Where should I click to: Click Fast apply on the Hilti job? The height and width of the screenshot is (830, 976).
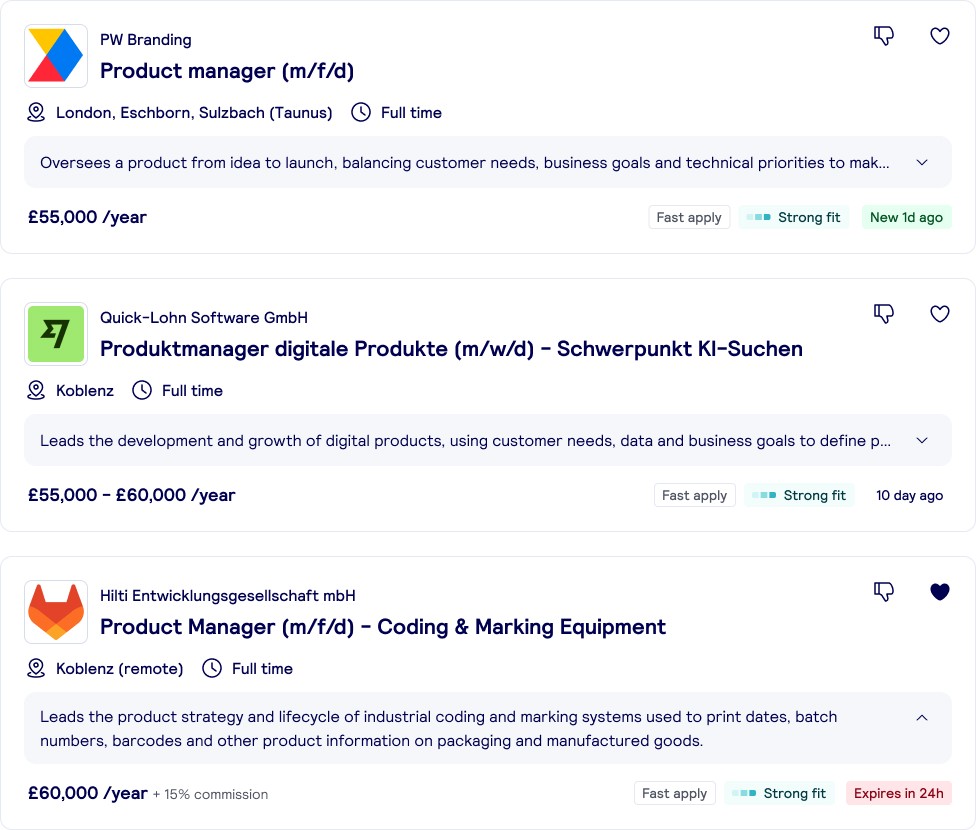(x=675, y=793)
